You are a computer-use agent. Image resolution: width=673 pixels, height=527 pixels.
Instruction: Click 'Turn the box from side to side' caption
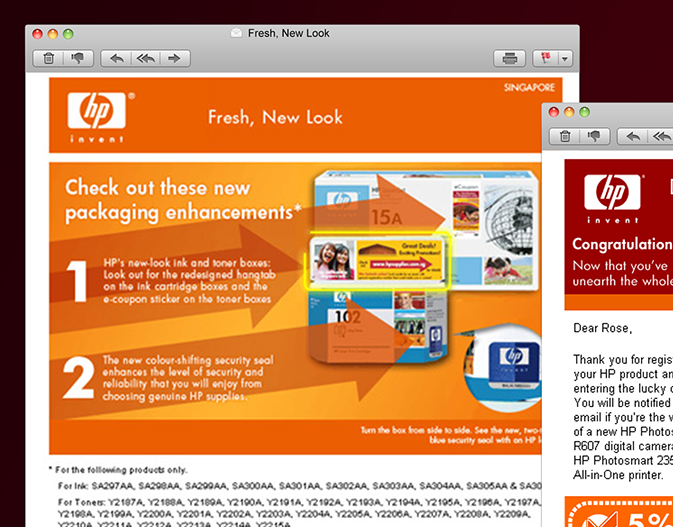pos(451,435)
